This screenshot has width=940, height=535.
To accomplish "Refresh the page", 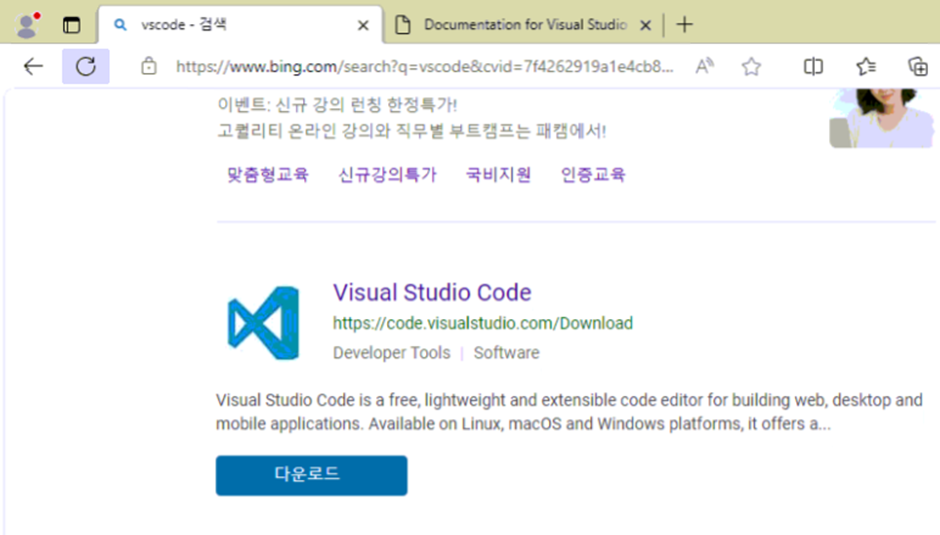I will click(x=86, y=66).
